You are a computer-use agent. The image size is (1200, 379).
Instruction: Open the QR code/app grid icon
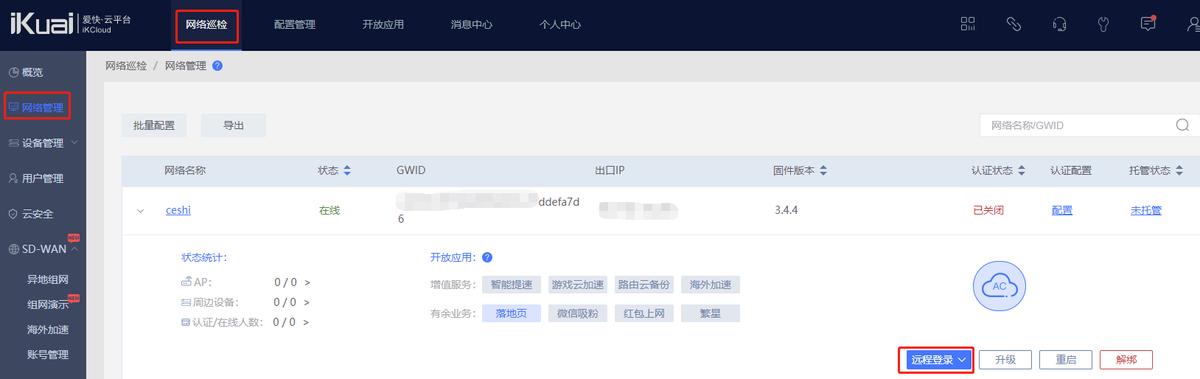(967, 24)
